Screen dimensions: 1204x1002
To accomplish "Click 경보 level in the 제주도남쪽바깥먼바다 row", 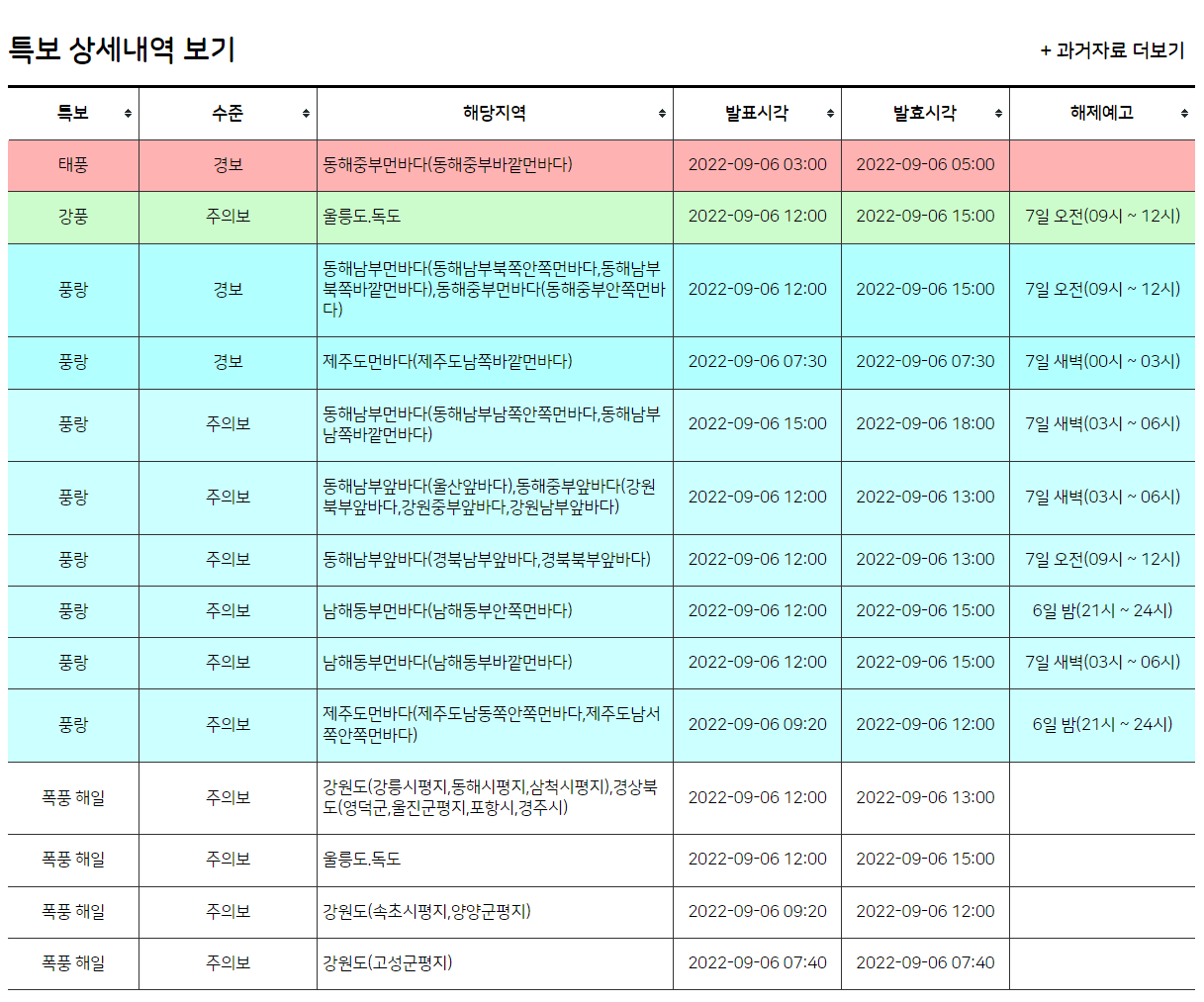I will click(228, 362).
